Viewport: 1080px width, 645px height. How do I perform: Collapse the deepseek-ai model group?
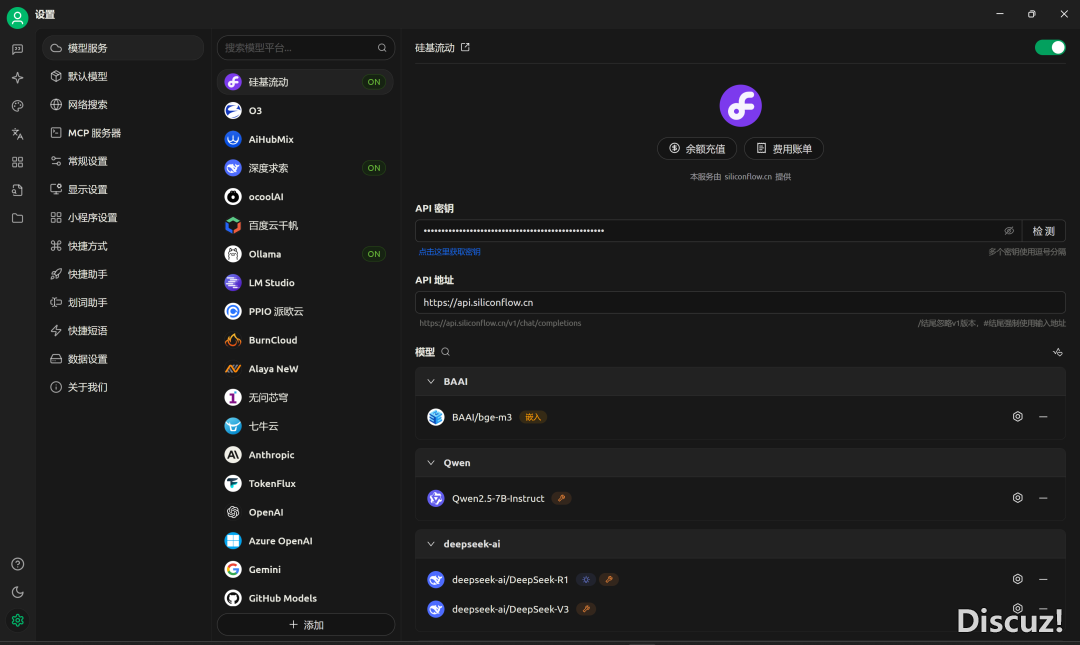(x=431, y=544)
